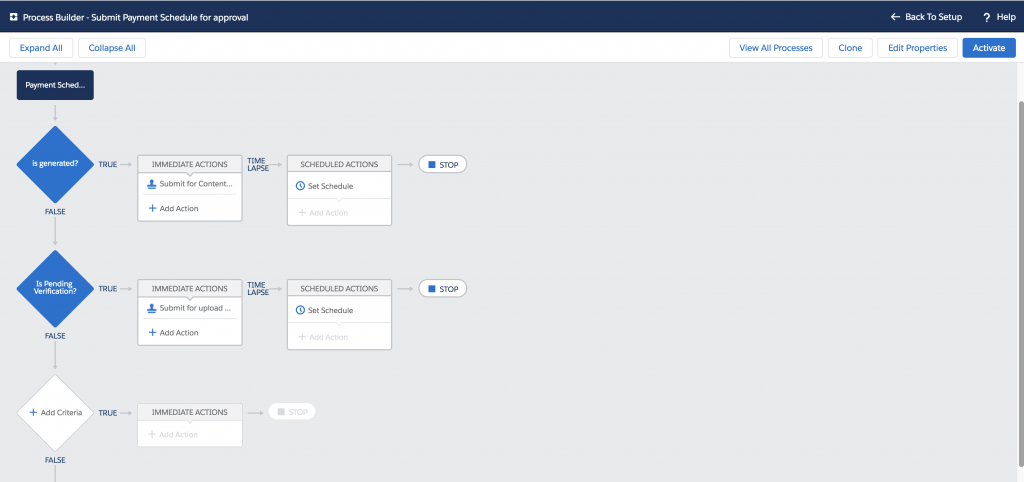Click the Process Builder app icon
The image size is (1024, 482).
13,17
